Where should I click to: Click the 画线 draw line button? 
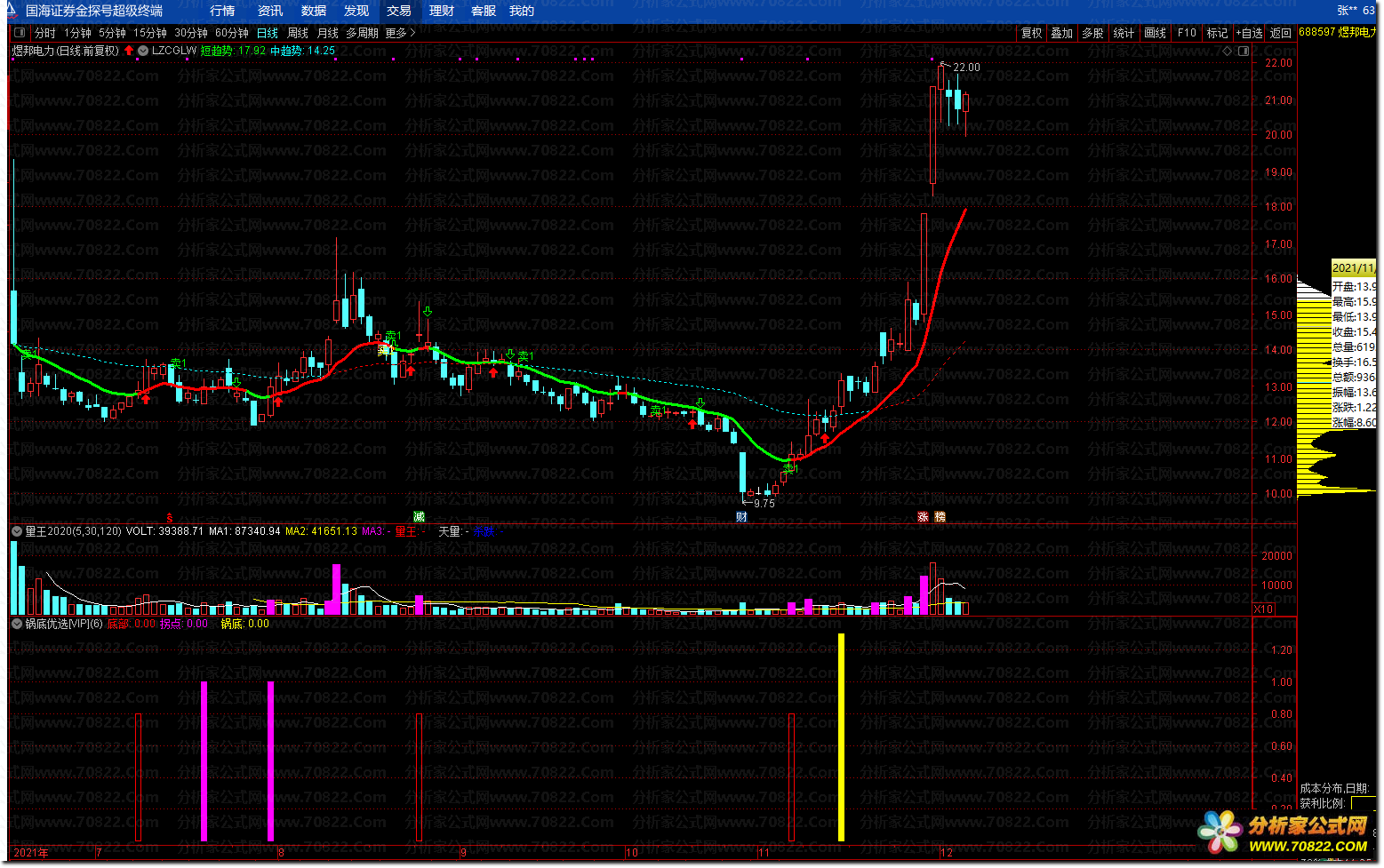pyautogui.click(x=1156, y=33)
